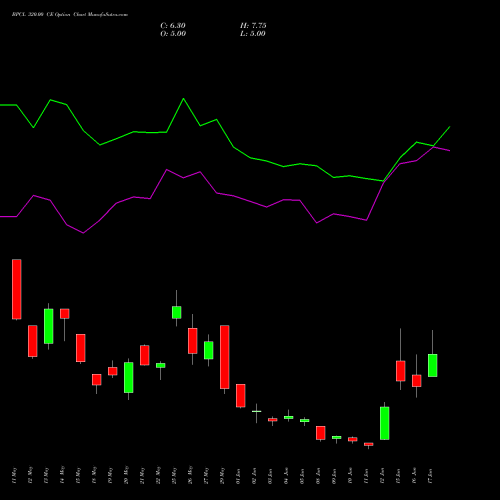Click the 25 May date label
This screenshot has width=500, height=500.
click(x=174, y=476)
